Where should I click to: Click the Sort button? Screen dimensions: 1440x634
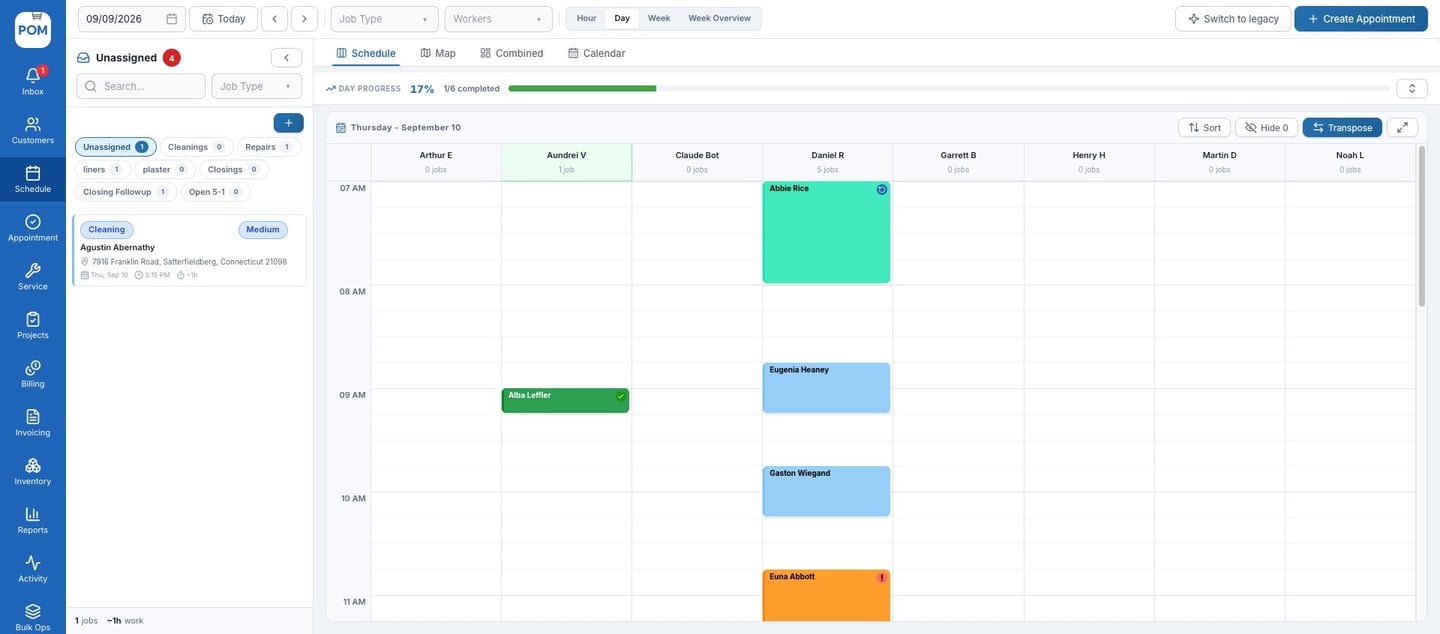click(x=1204, y=127)
